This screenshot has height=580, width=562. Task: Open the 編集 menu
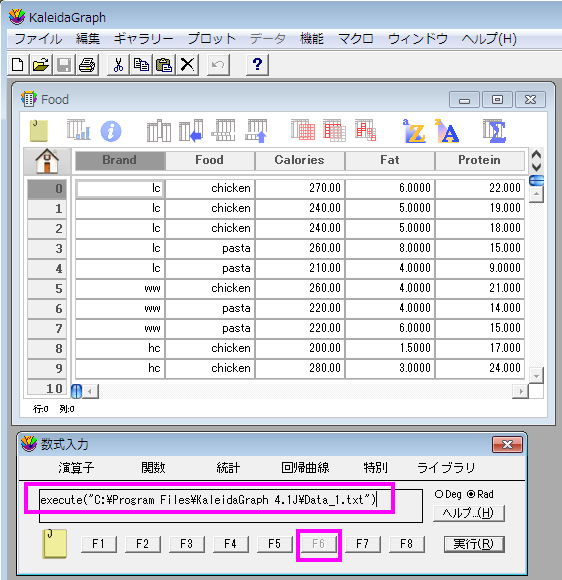pyautogui.click(x=88, y=38)
